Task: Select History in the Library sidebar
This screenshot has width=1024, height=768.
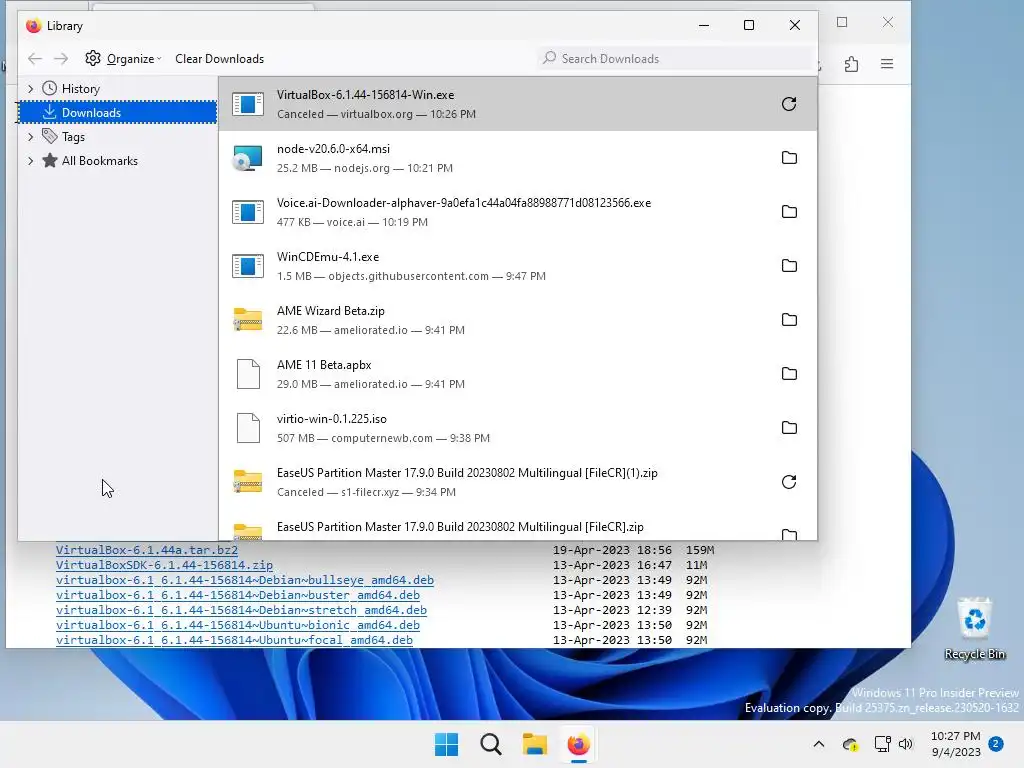Action: [80, 88]
